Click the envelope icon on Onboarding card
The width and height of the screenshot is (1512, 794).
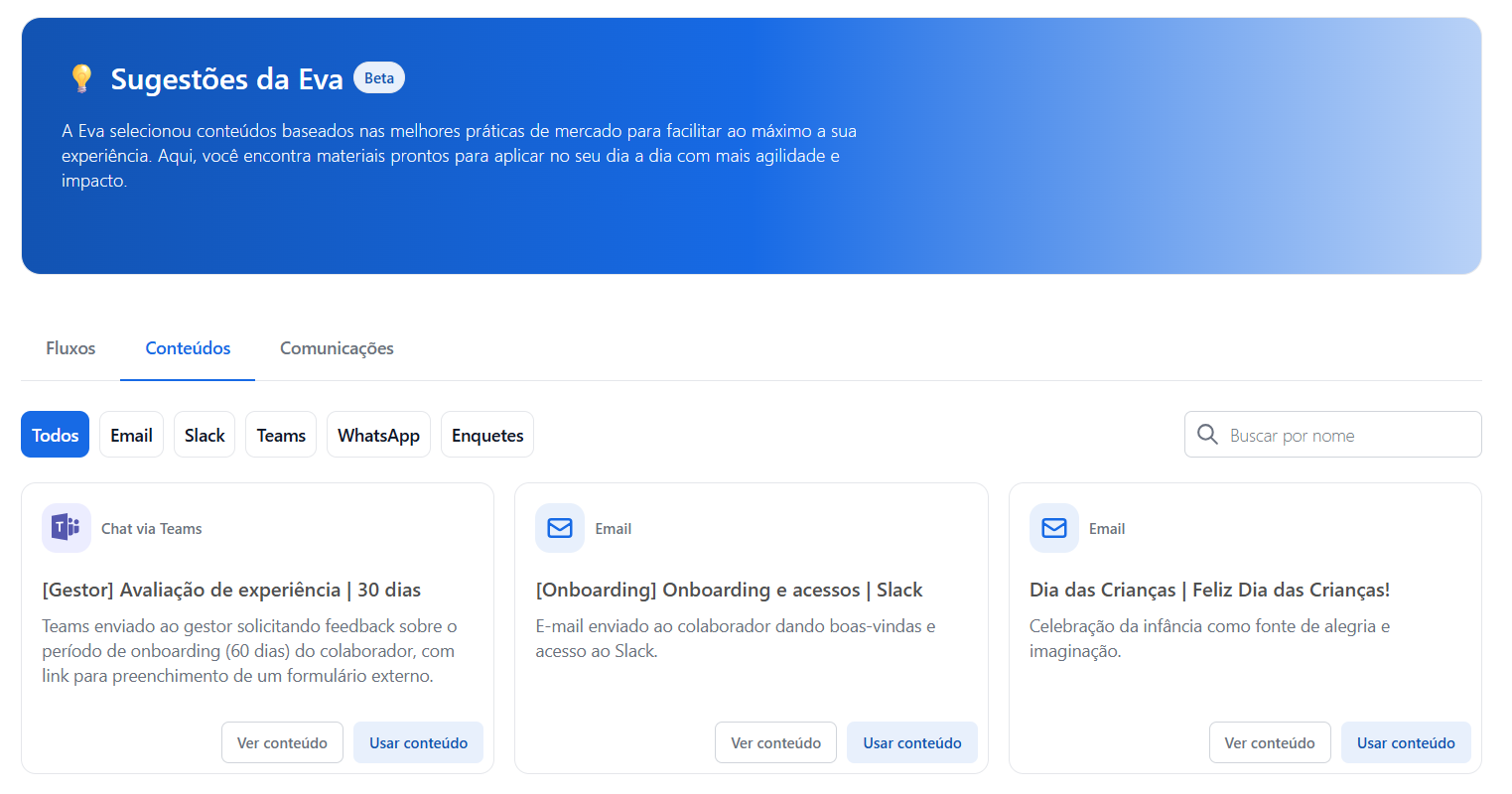[560, 528]
